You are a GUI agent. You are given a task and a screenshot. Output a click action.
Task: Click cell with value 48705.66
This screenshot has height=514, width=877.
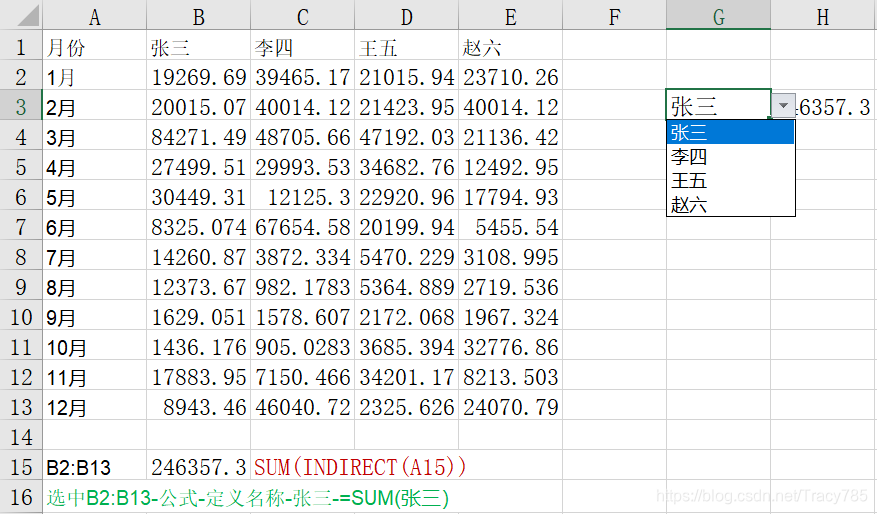point(303,136)
